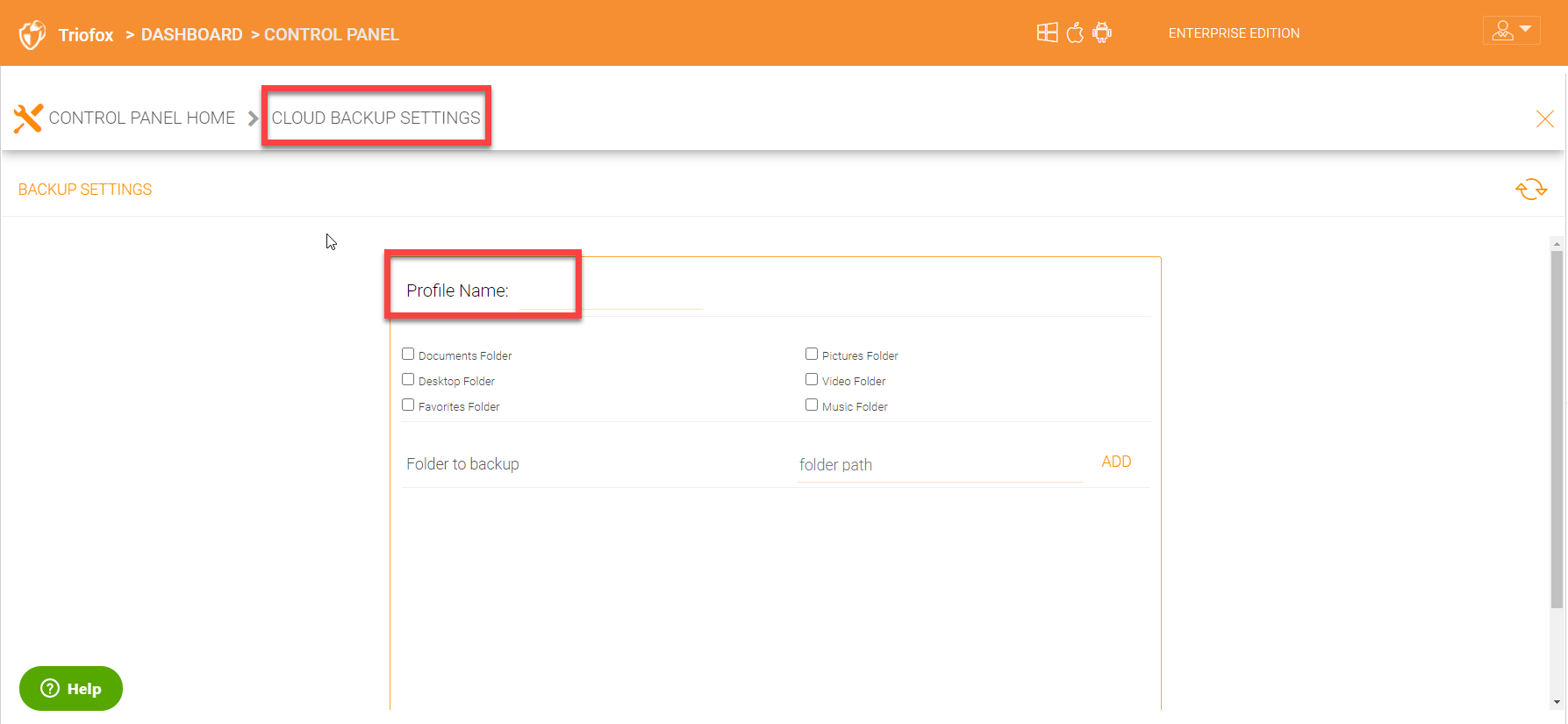
Task: Click the Folder to backup label
Action: (462, 464)
